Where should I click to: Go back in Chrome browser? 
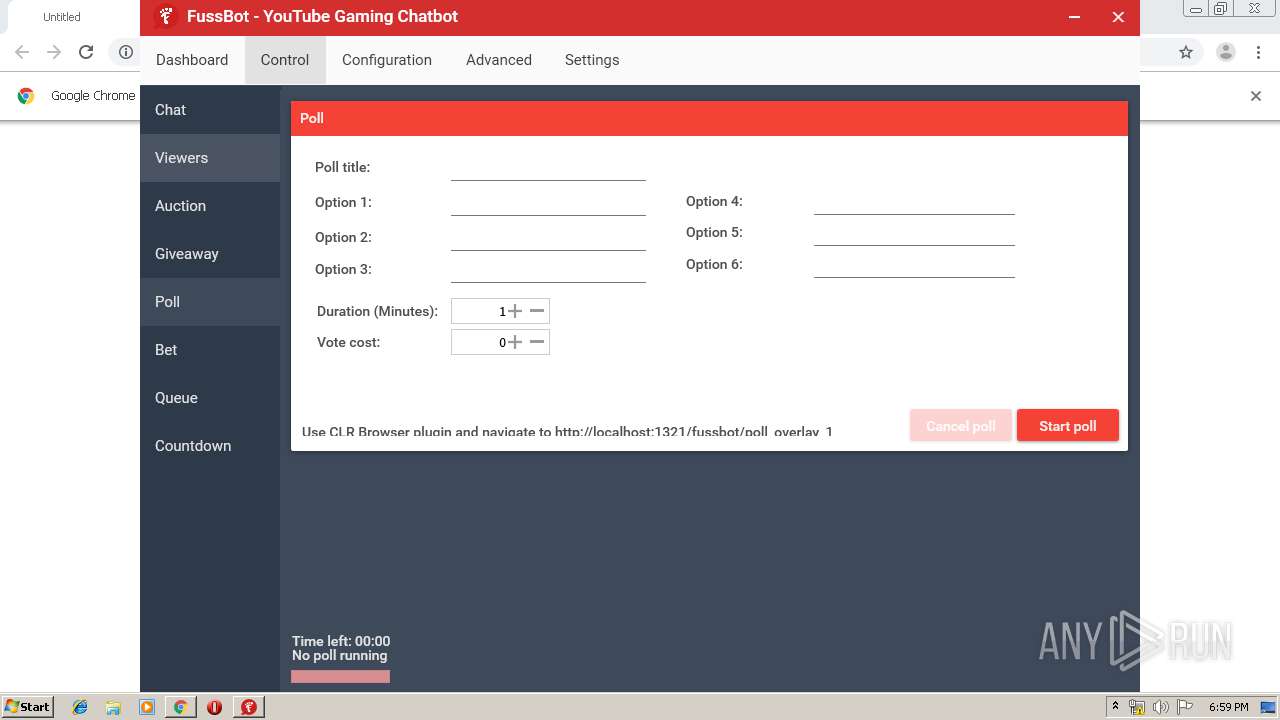point(22,52)
